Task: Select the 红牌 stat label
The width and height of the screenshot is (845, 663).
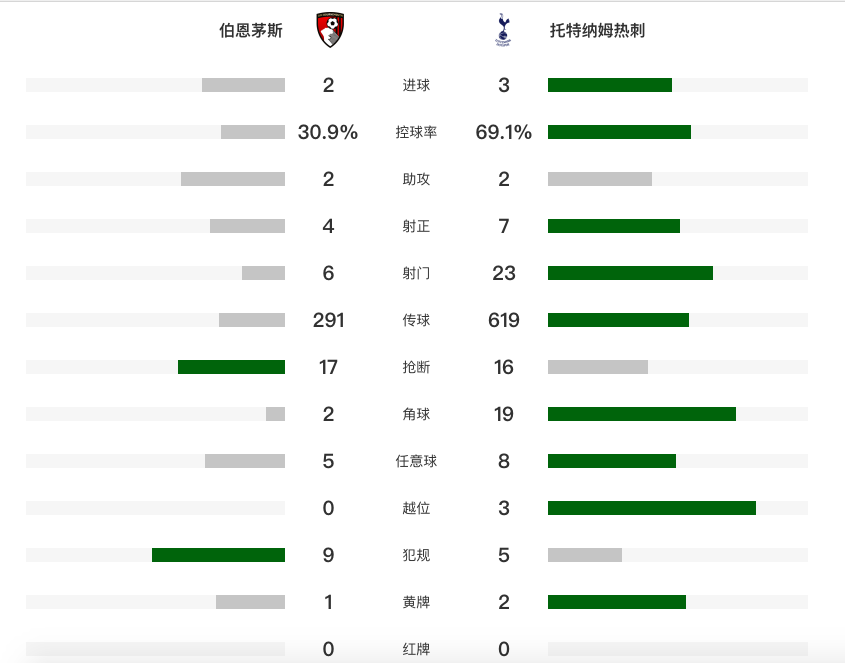Action: [416, 649]
